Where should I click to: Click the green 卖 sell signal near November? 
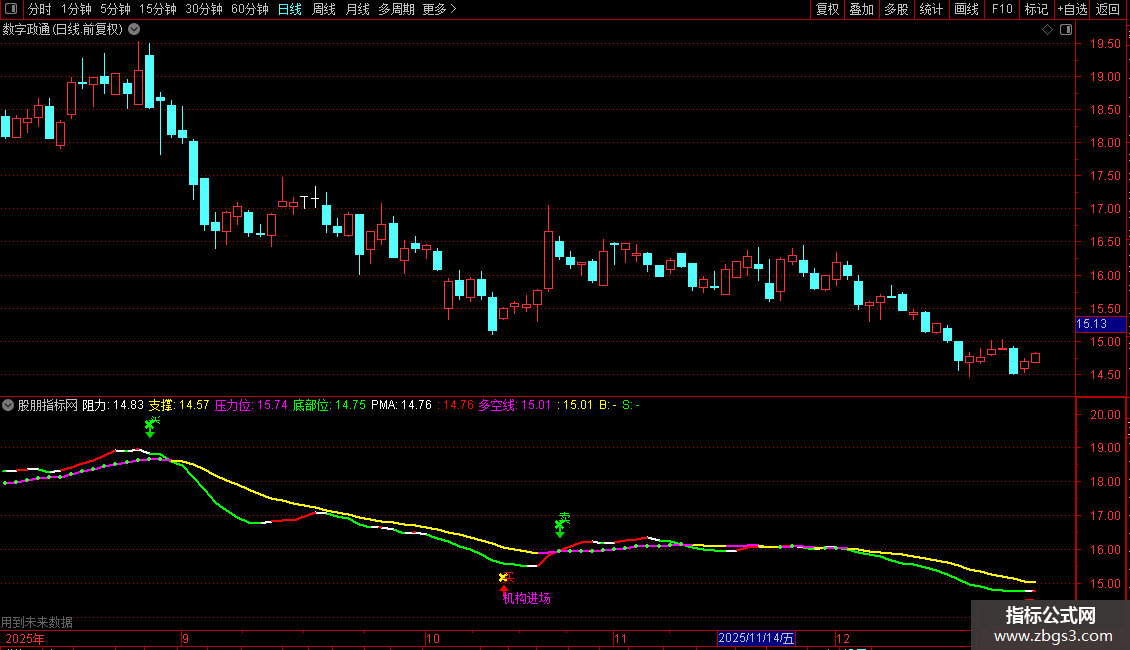click(562, 525)
